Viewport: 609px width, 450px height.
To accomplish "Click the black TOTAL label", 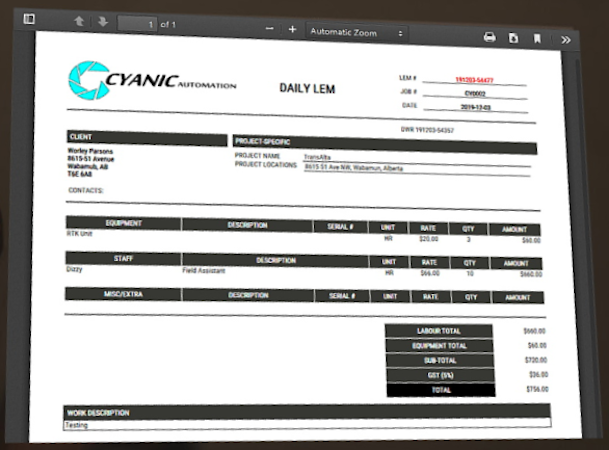I will (x=441, y=390).
